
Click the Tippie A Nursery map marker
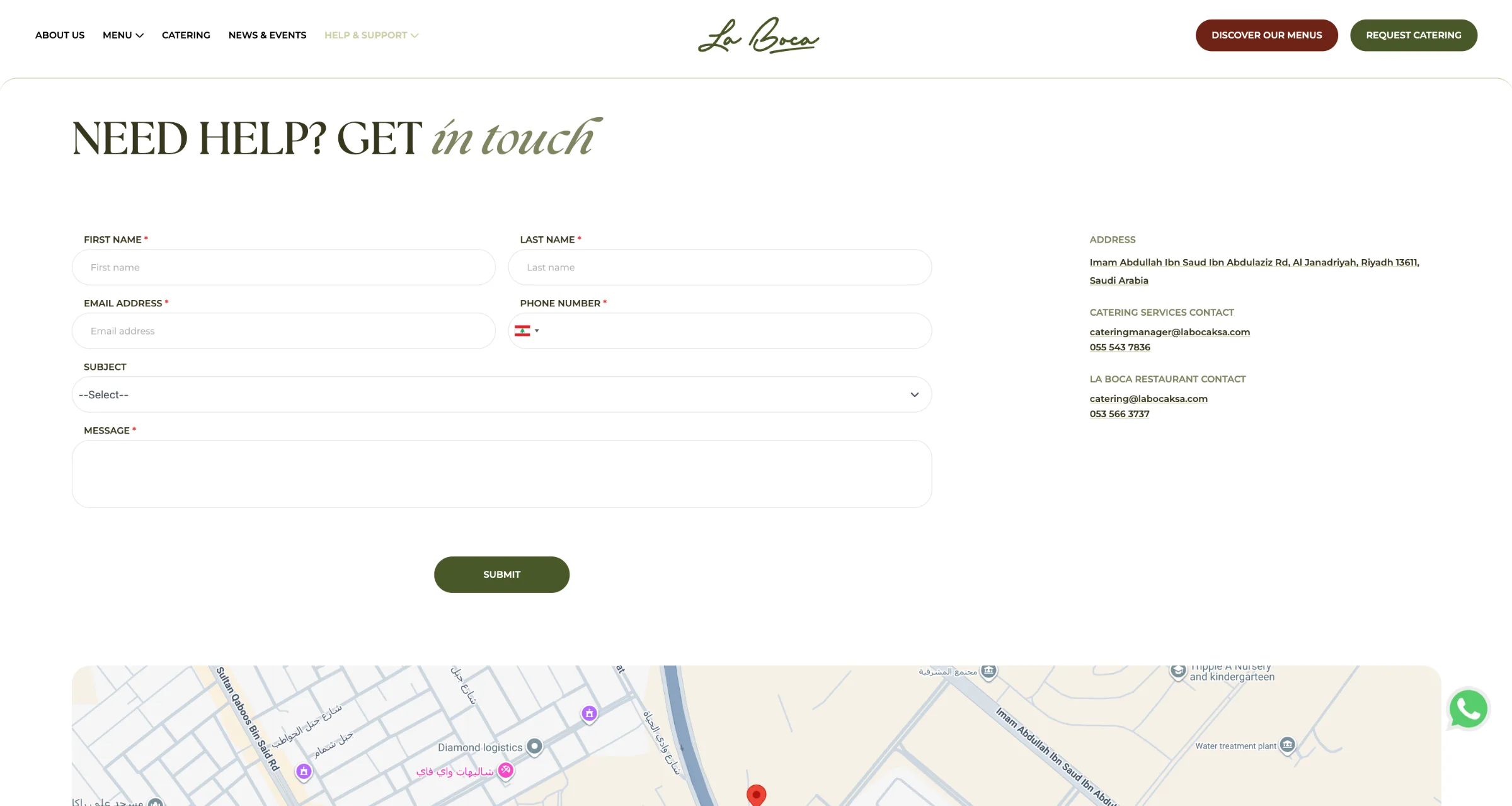[1177, 671]
